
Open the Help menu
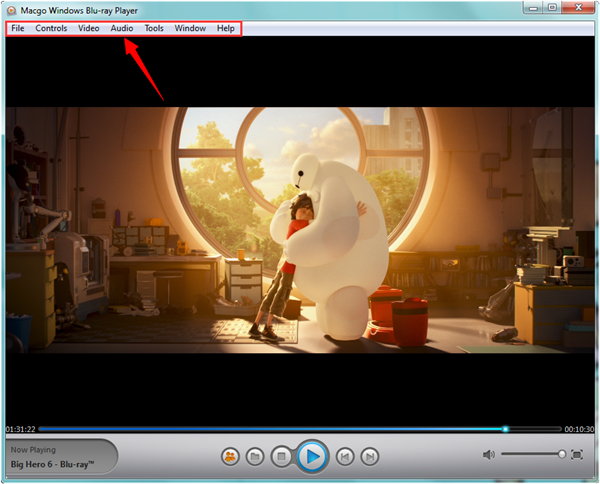(x=226, y=28)
